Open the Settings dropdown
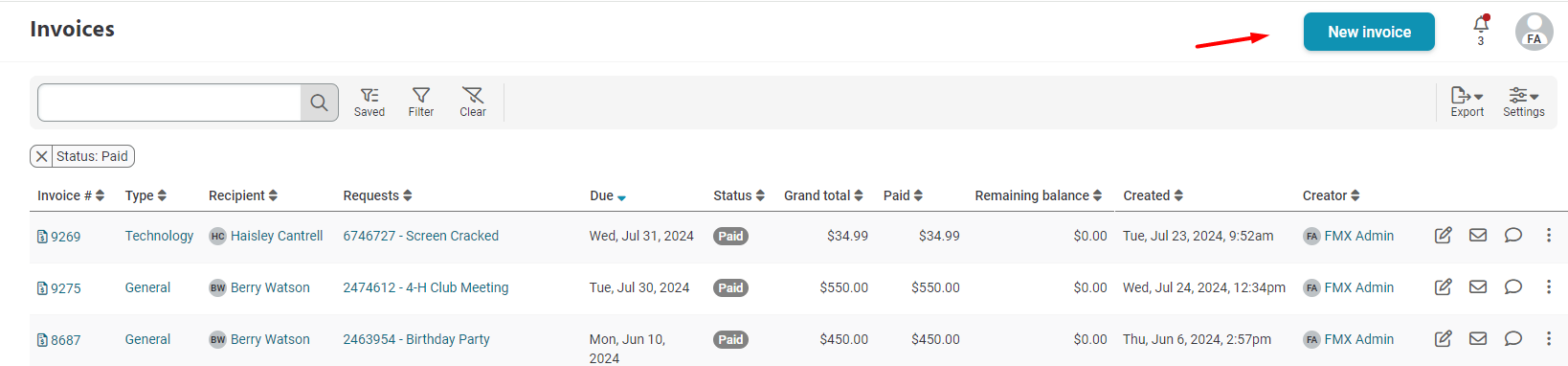The image size is (1568, 366). 1524,102
